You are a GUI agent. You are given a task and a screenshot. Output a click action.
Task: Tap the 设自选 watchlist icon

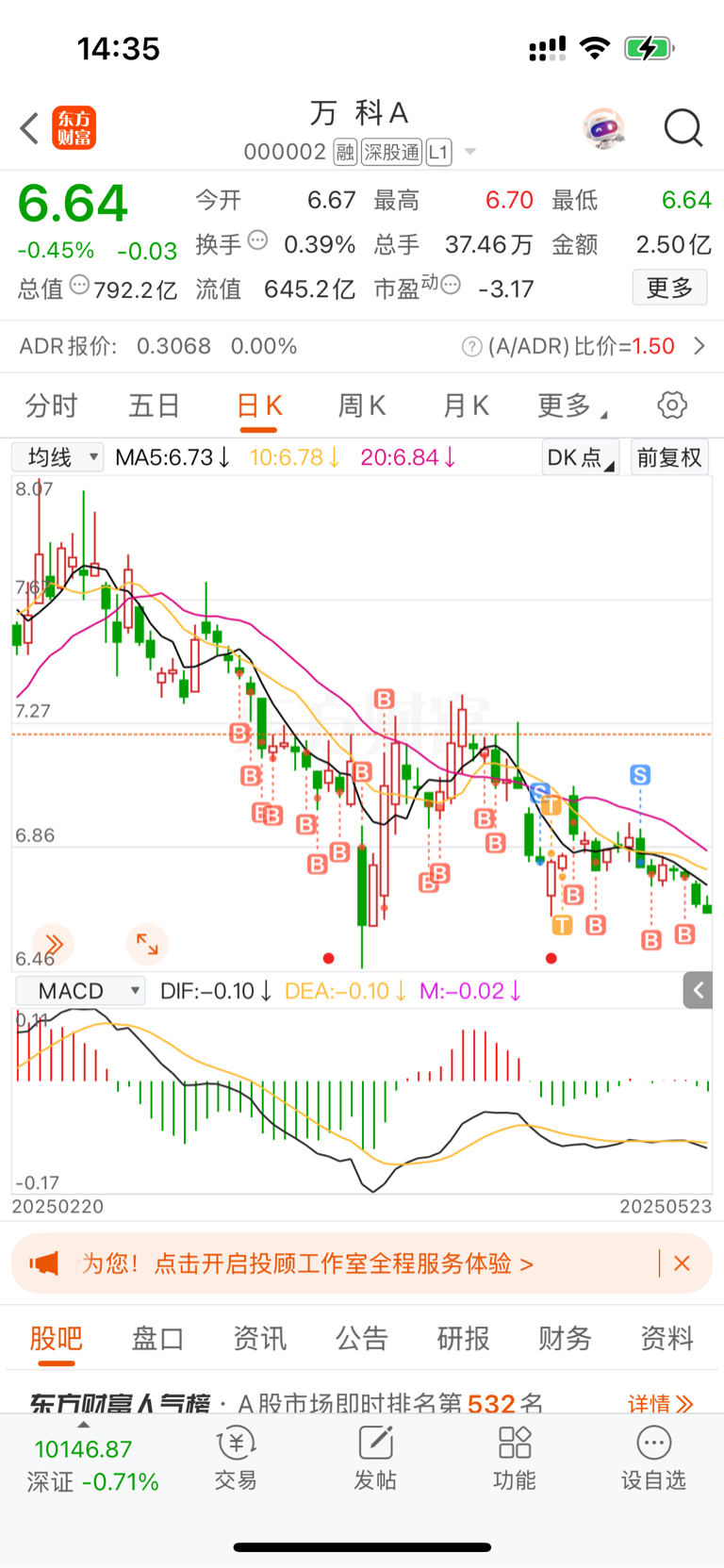[x=653, y=1458]
